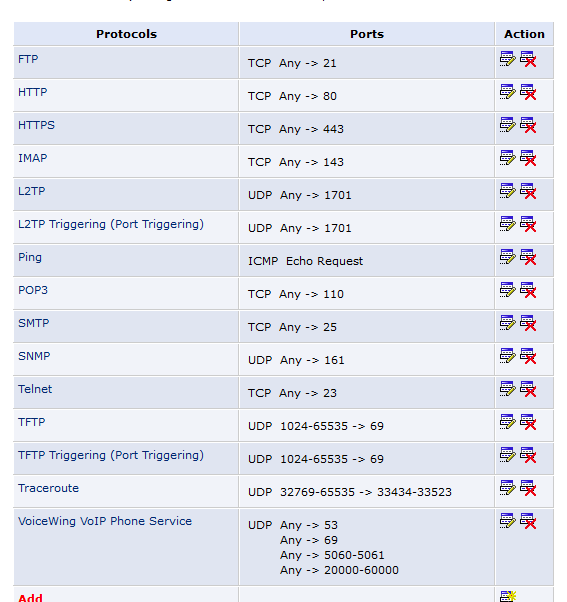Open the Traceroute protocol link
The height and width of the screenshot is (602, 567).
pos(48,488)
